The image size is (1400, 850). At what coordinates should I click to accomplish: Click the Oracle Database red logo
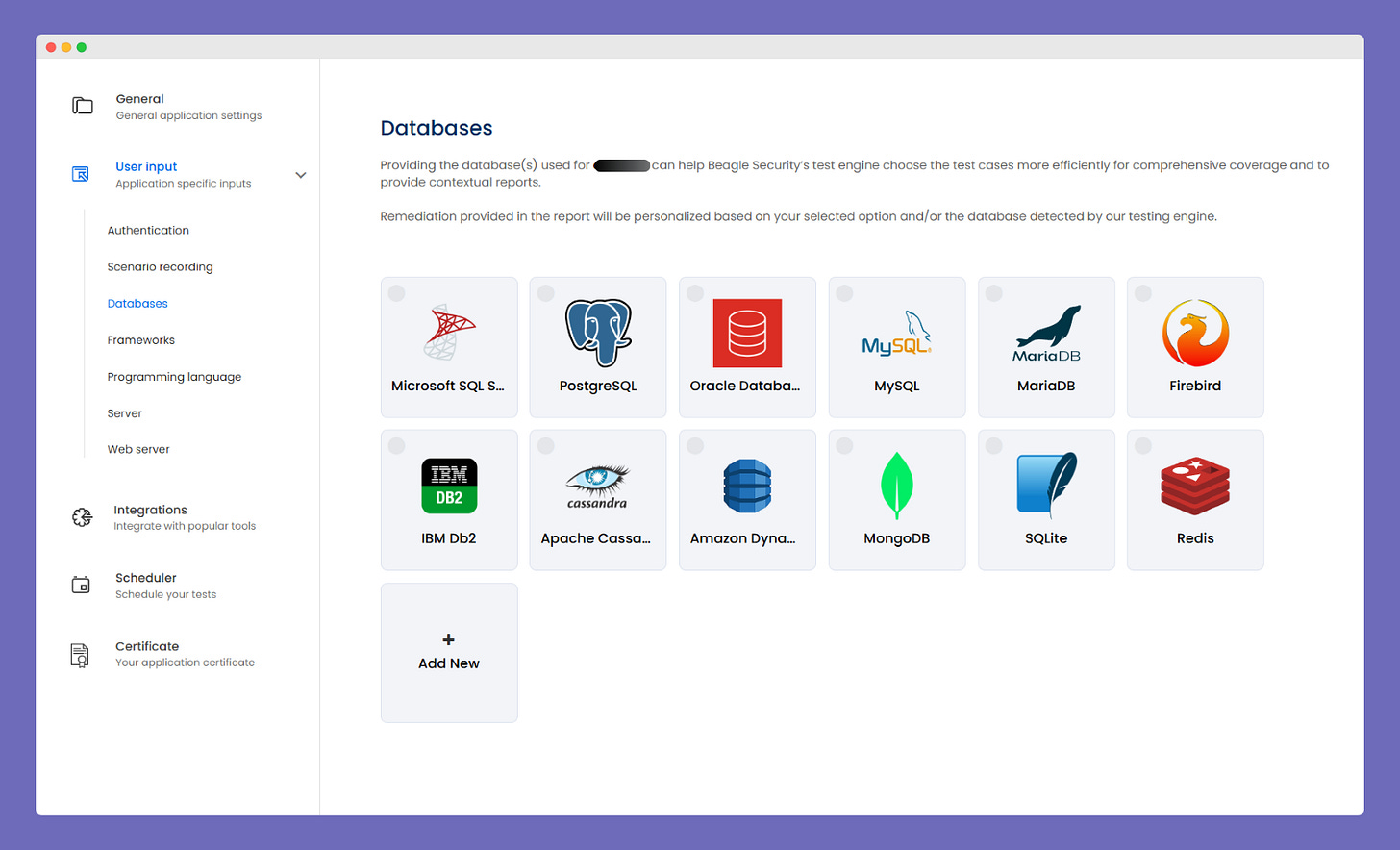(x=747, y=333)
